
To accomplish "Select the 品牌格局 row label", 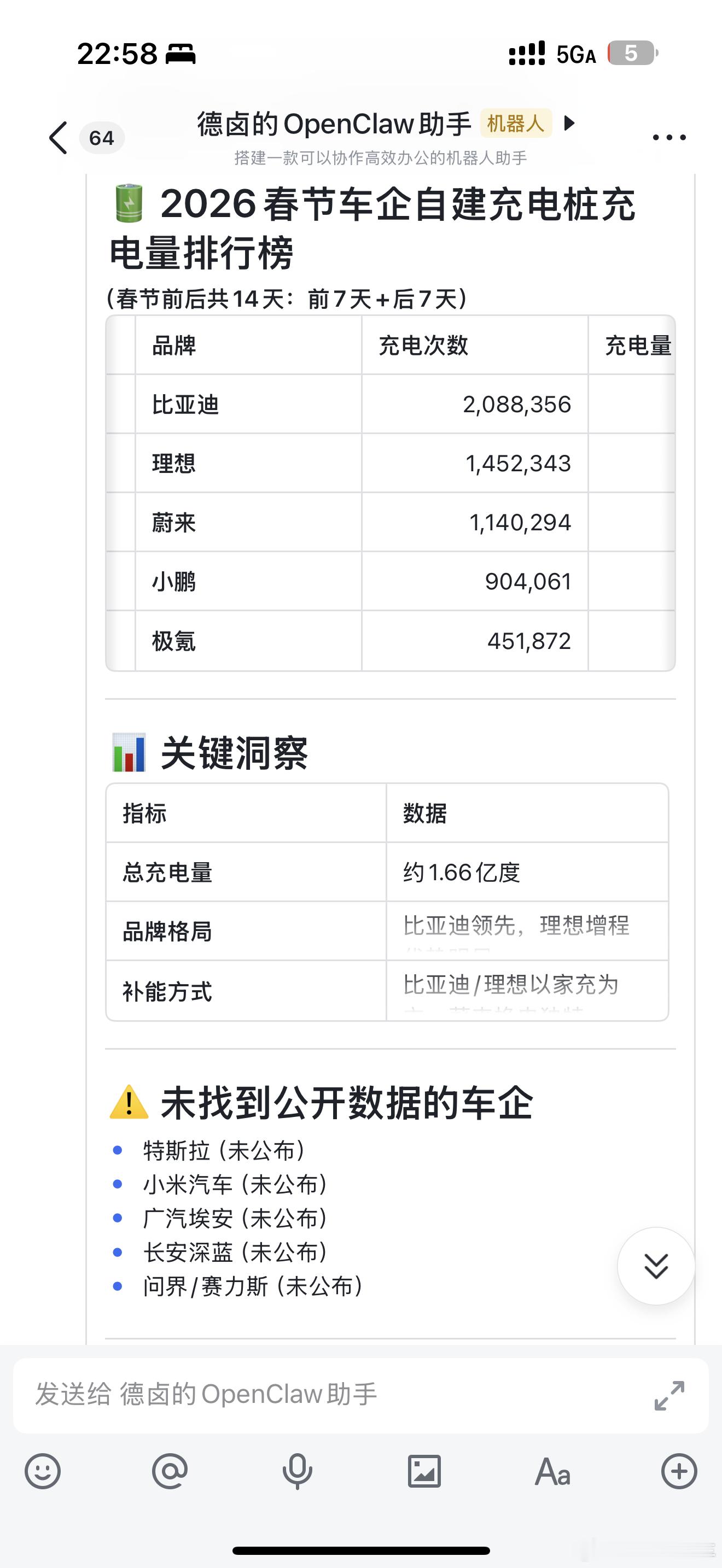I will tap(246, 931).
